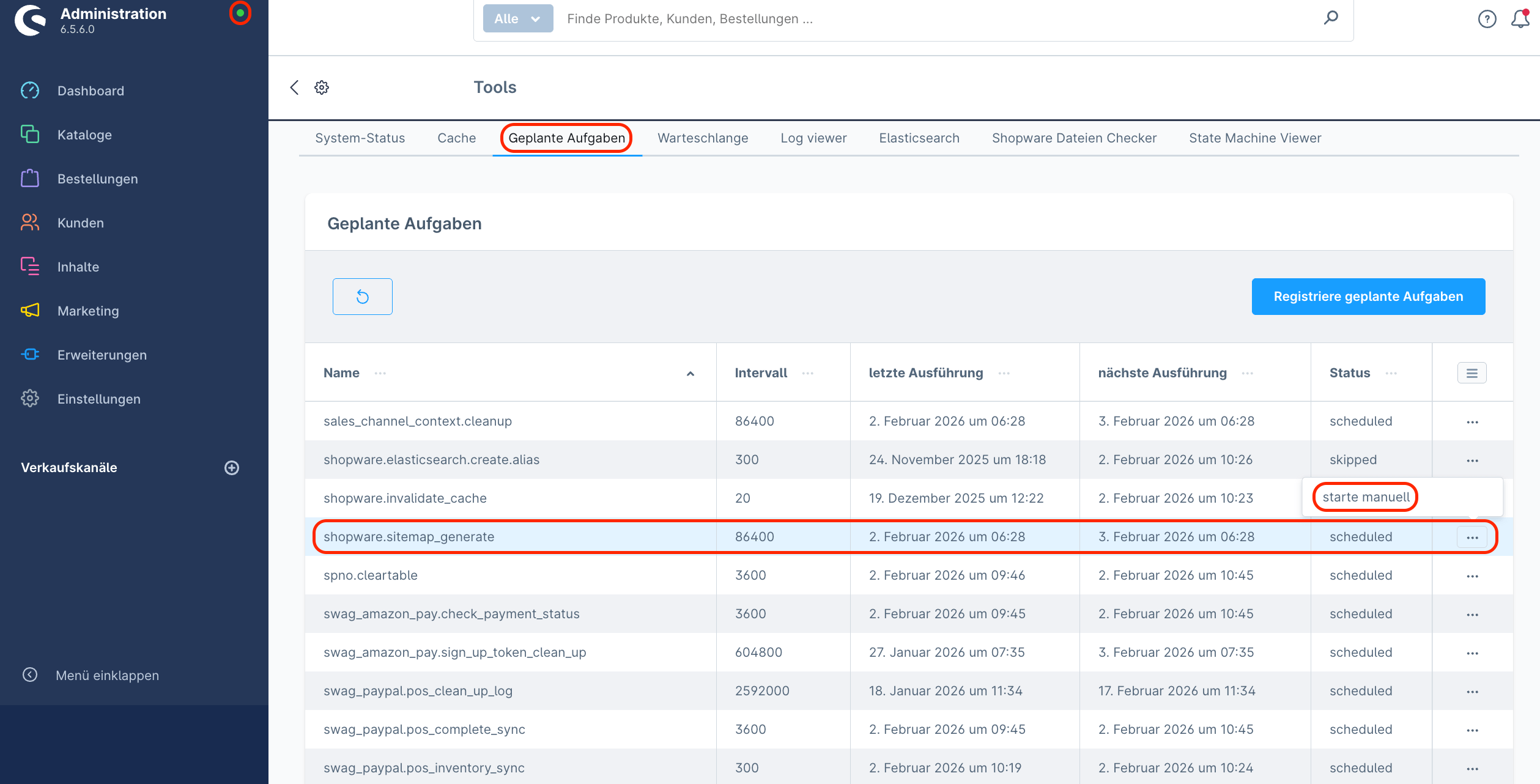Click the Shopware logo in sidebar header
Screen dimensions: 1540x784
[x=31, y=20]
